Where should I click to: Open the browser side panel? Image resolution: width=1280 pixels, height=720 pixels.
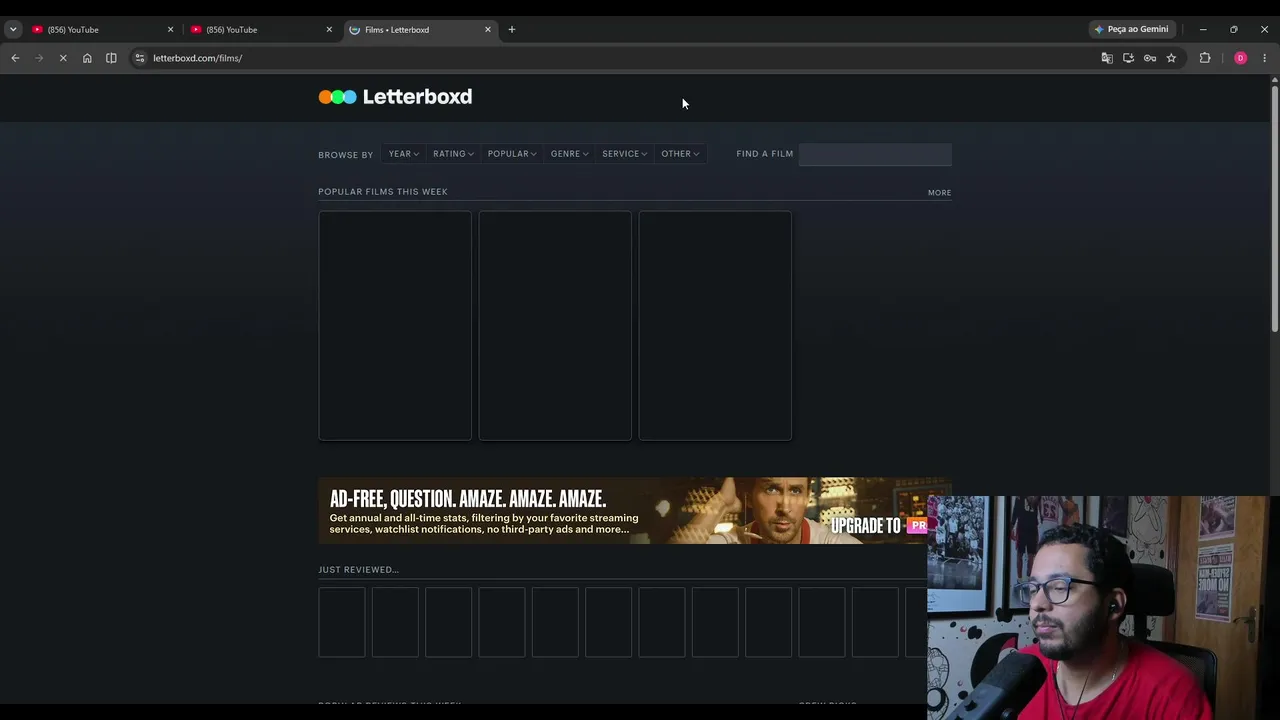111,58
